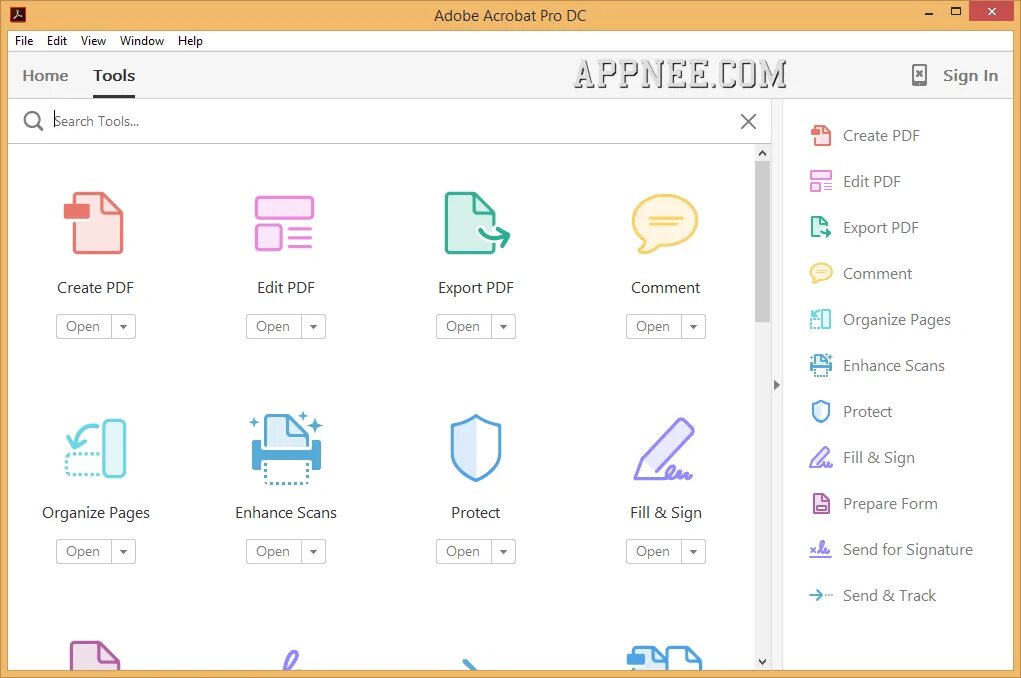
Task: Open the Window menu
Action: tap(142, 40)
